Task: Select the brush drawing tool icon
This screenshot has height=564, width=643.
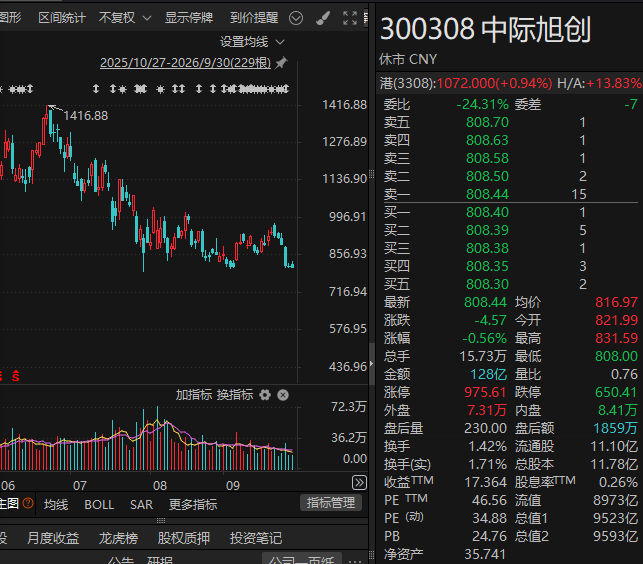Action: (323, 18)
